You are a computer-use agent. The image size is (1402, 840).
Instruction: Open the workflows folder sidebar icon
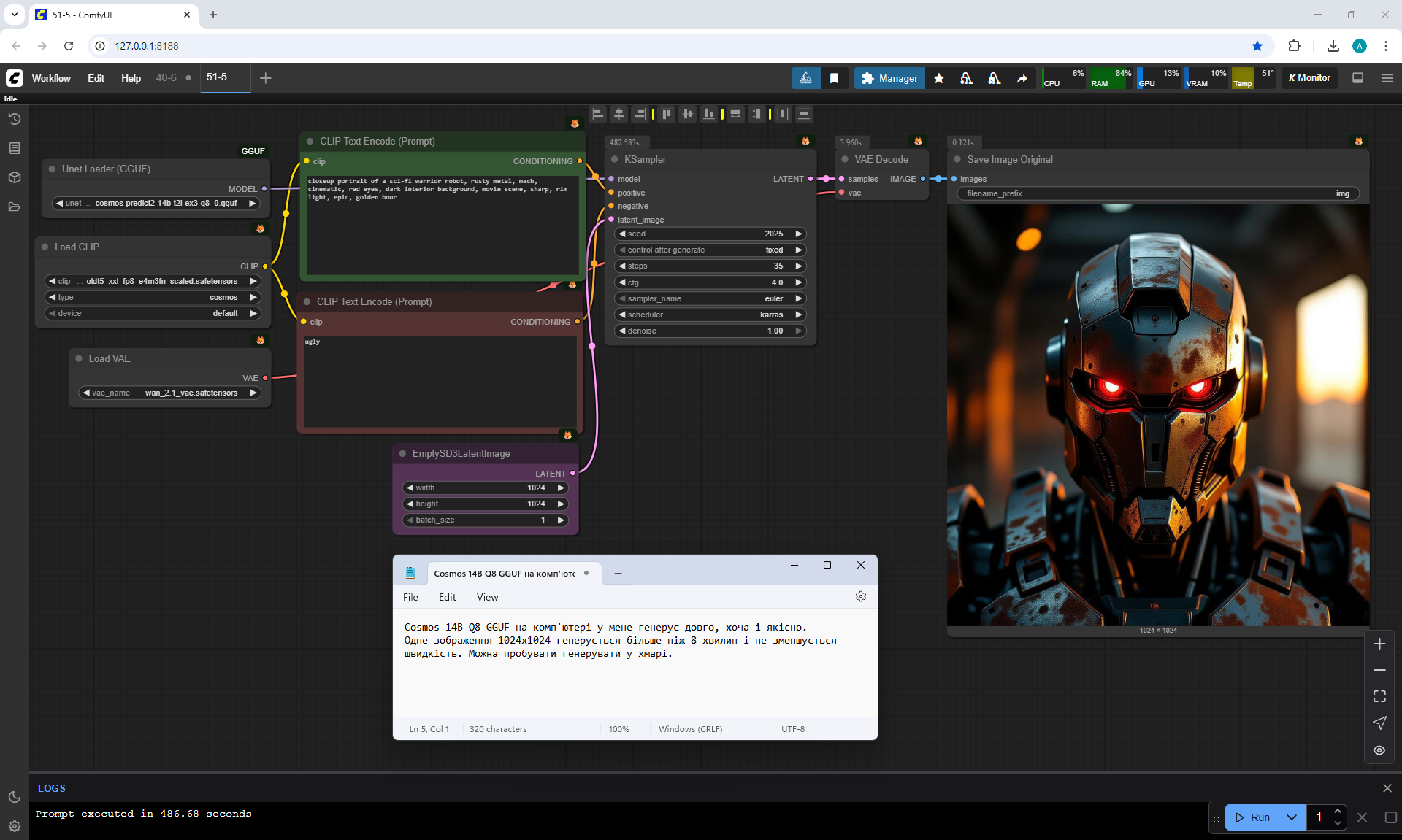click(14, 207)
